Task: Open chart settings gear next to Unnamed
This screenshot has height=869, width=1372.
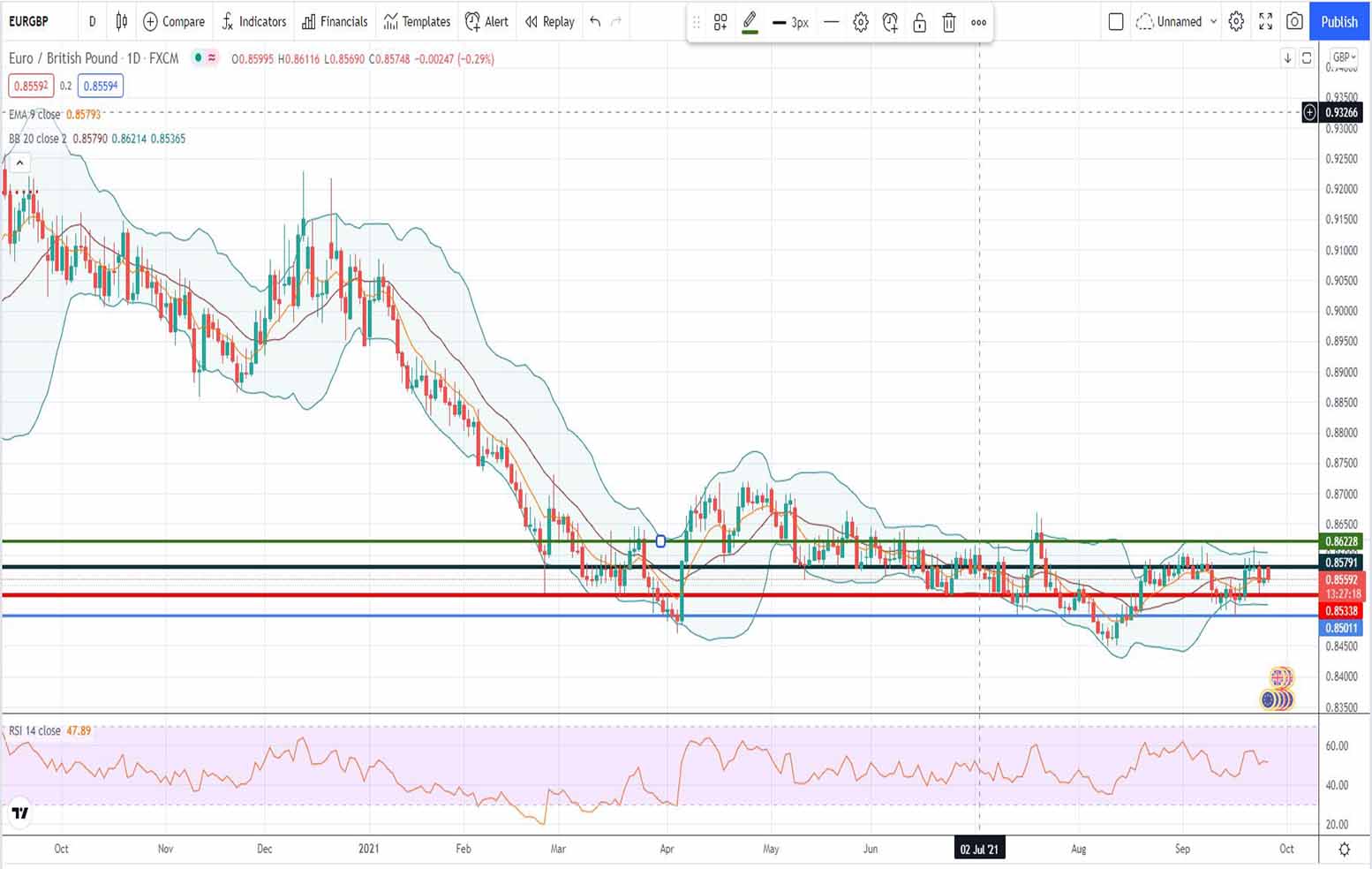Action: (1236, 21)
